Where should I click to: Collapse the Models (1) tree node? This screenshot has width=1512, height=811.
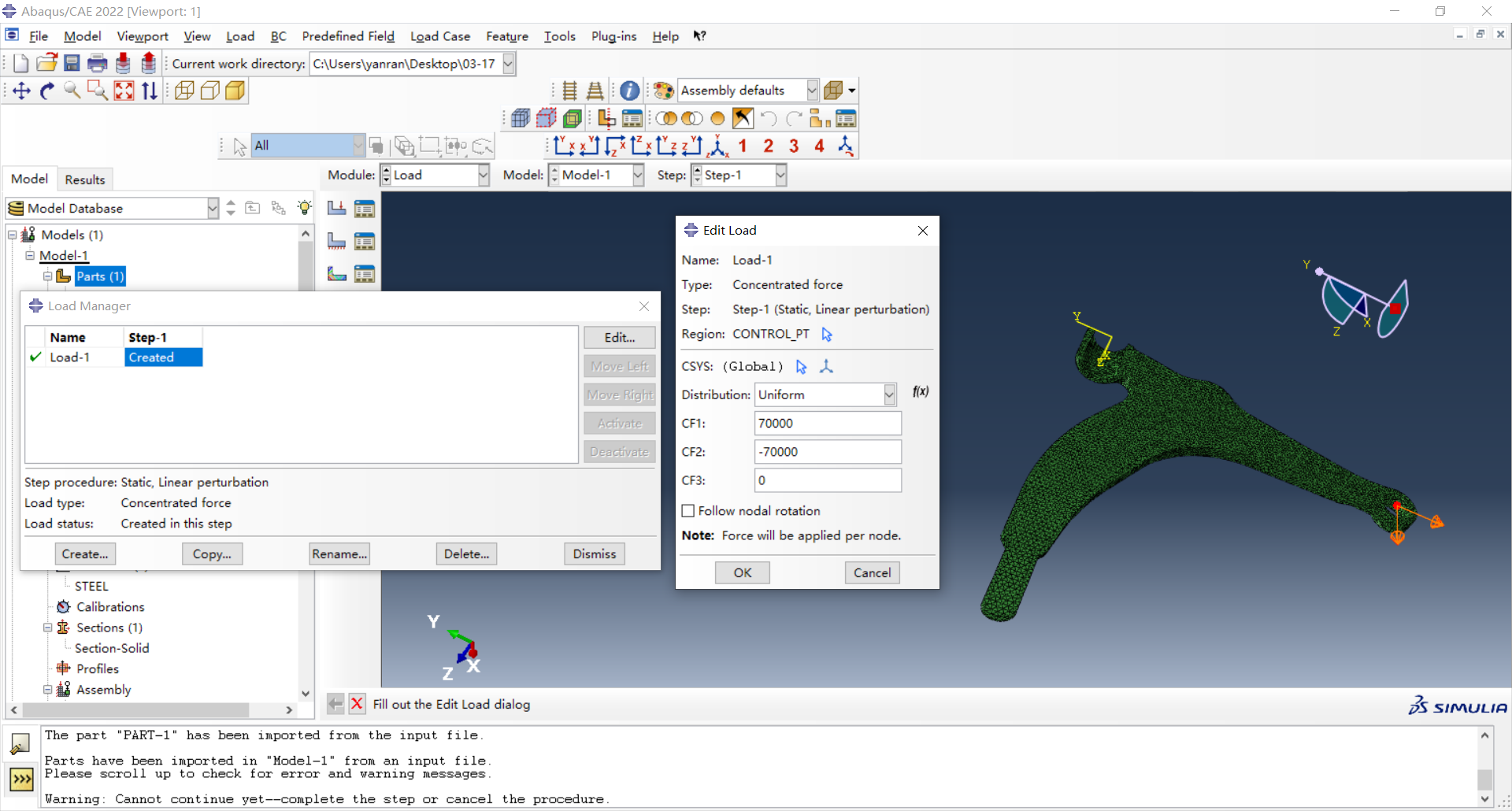click(13, 235)
